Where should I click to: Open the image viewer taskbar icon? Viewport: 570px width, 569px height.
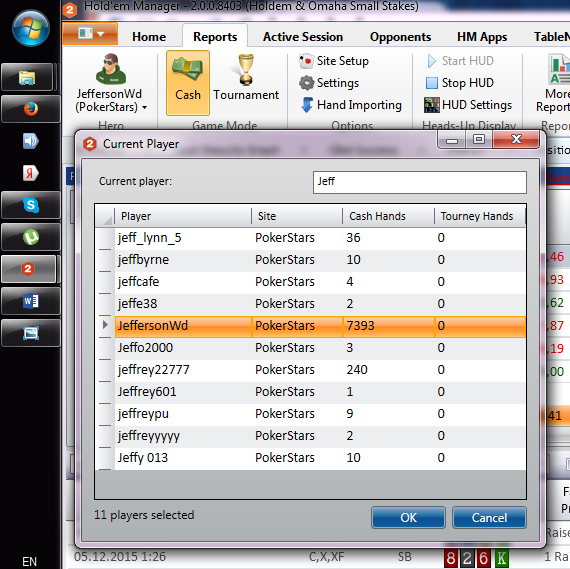click(31, 333)
